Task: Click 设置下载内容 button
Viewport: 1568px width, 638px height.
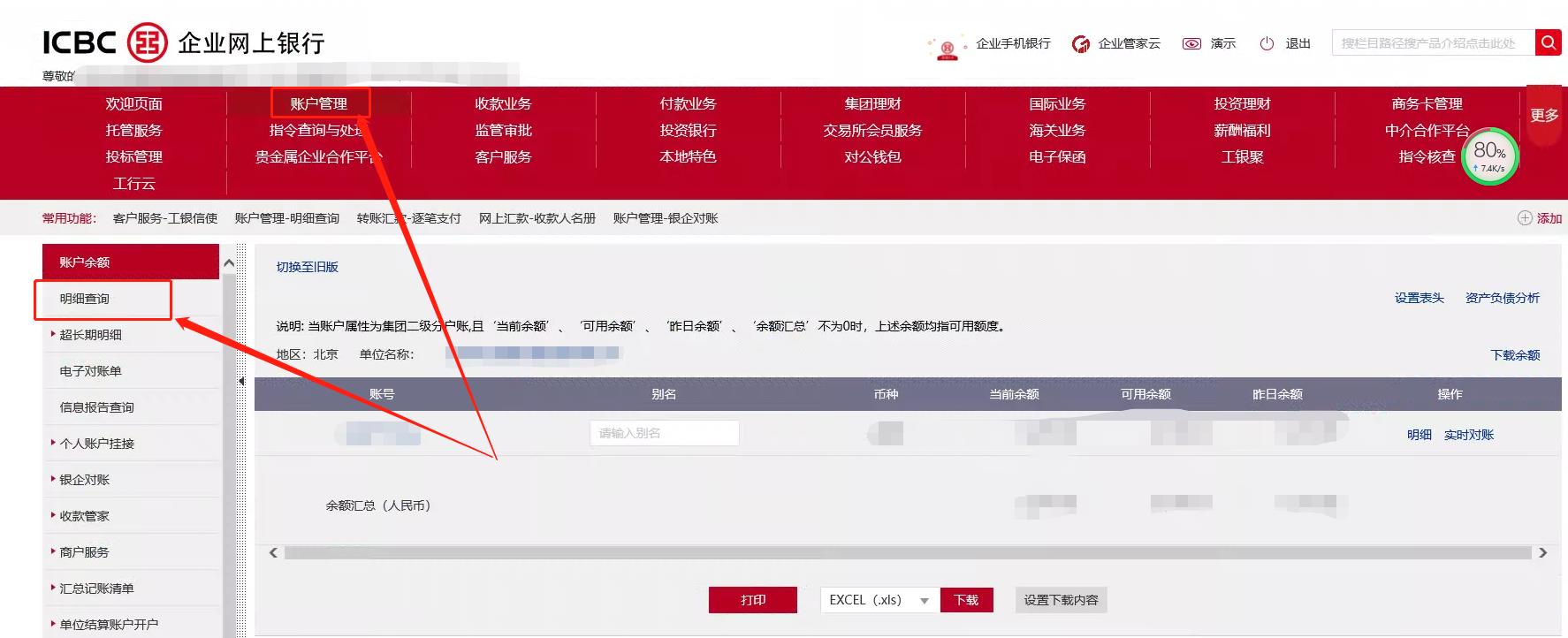Action: point(1061,600)
